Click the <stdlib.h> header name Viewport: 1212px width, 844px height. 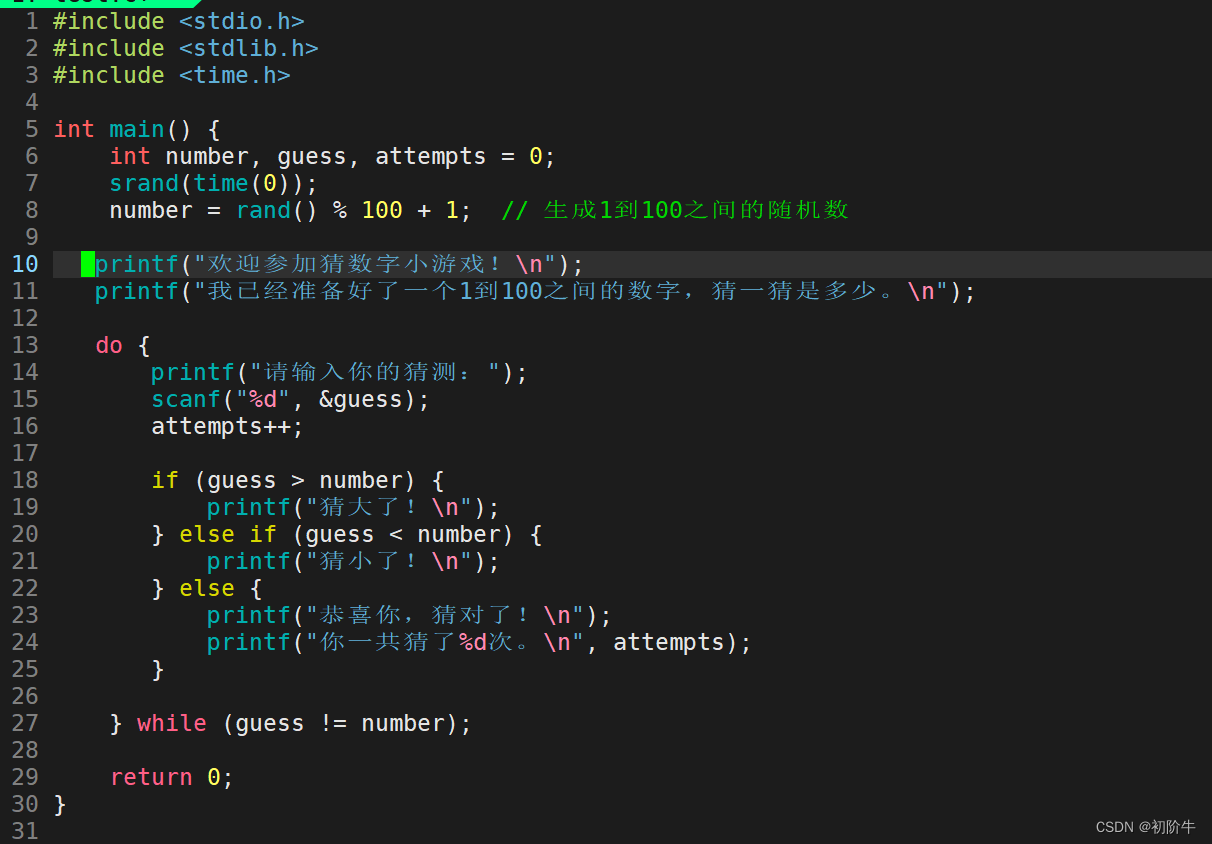[x=249, y=48]
